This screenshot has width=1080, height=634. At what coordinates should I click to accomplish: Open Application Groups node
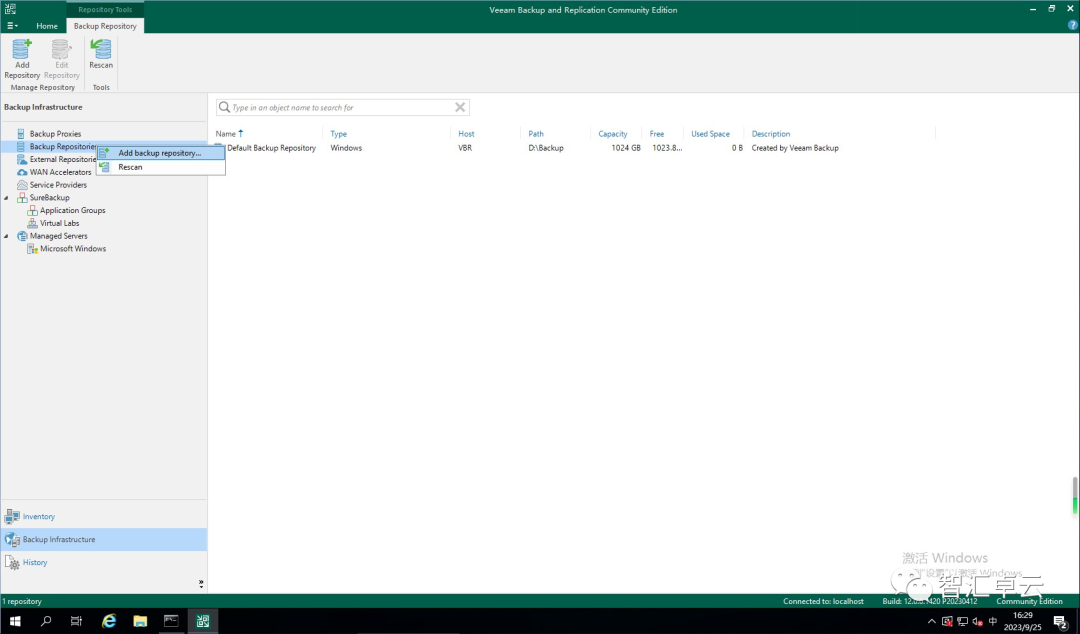(x=72, y=210)
